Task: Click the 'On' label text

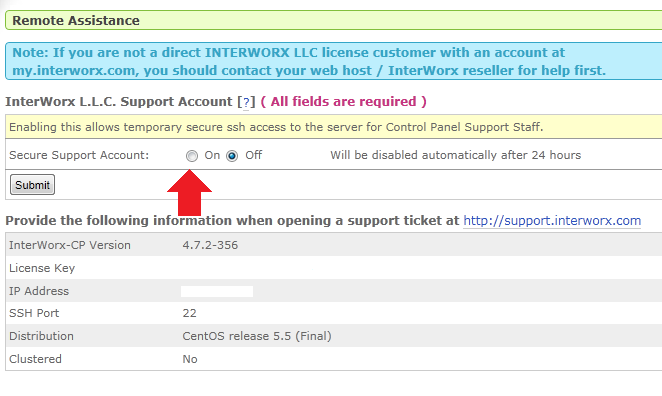Action: click(212, 155)
